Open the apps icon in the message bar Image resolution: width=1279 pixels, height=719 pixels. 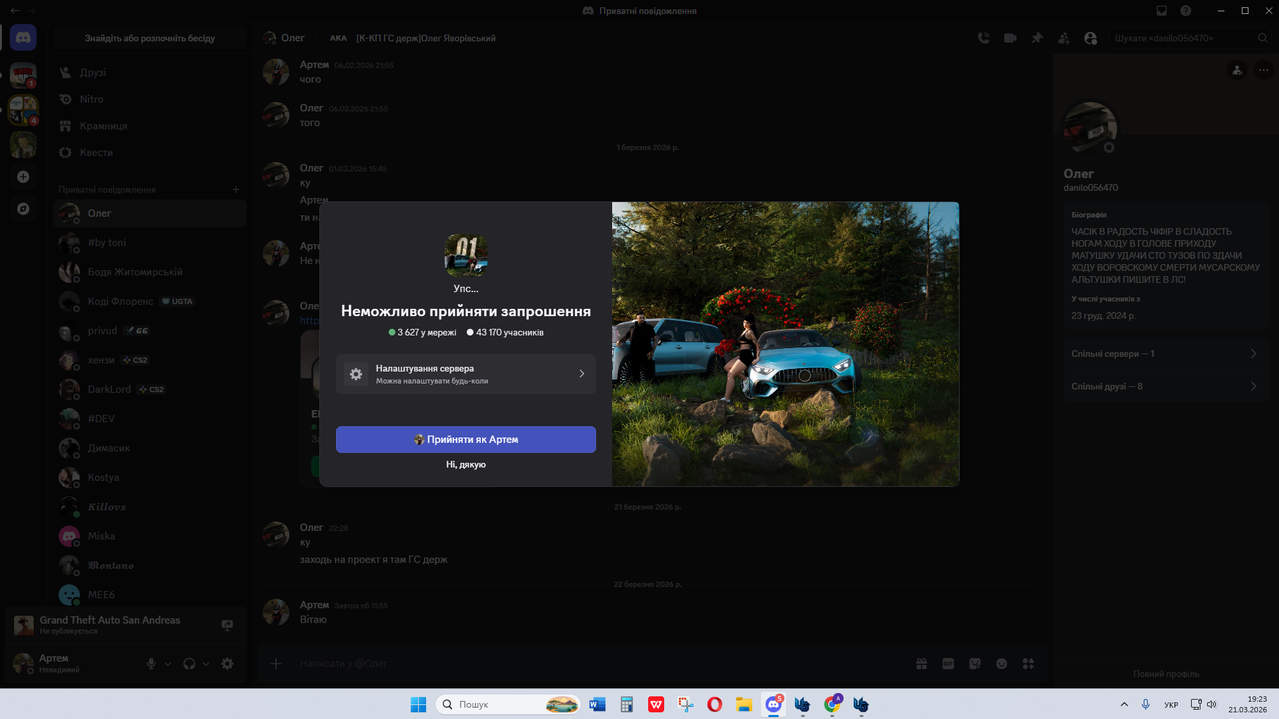[x=1028, y=663]
